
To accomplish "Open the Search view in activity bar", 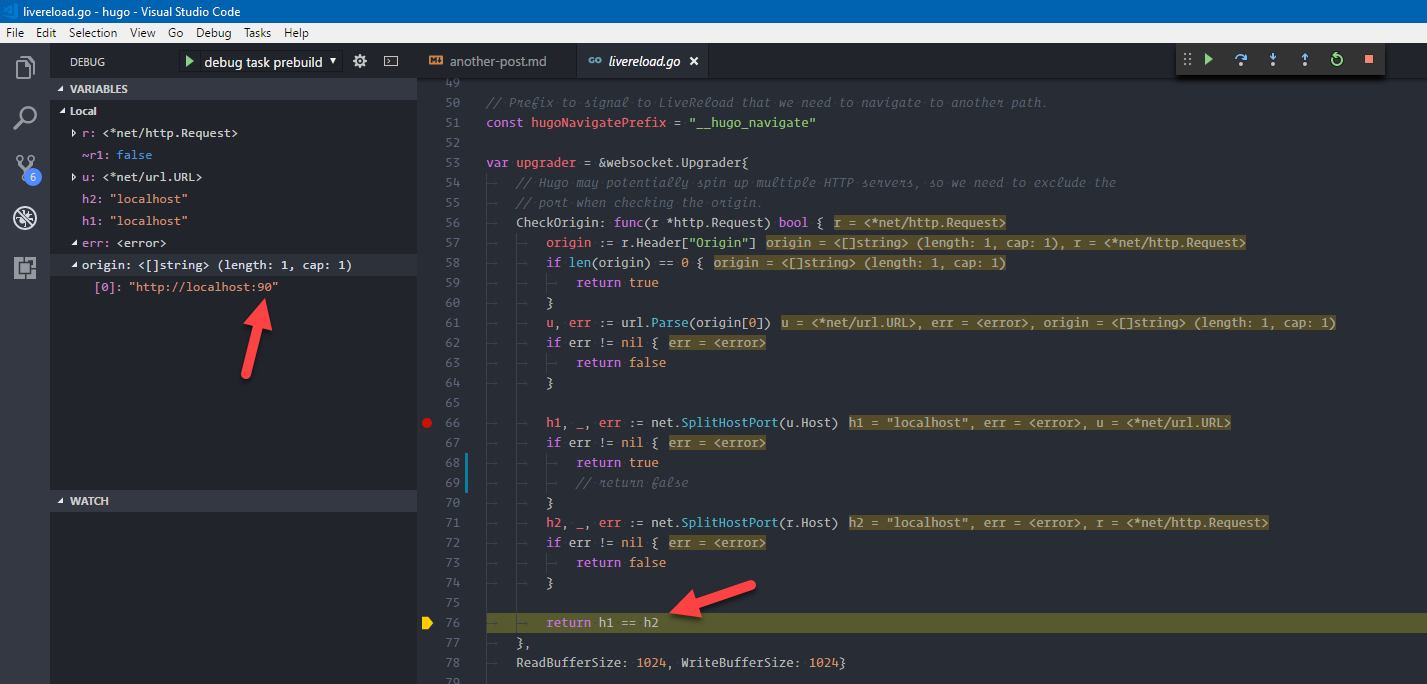I will click(25, 118).
